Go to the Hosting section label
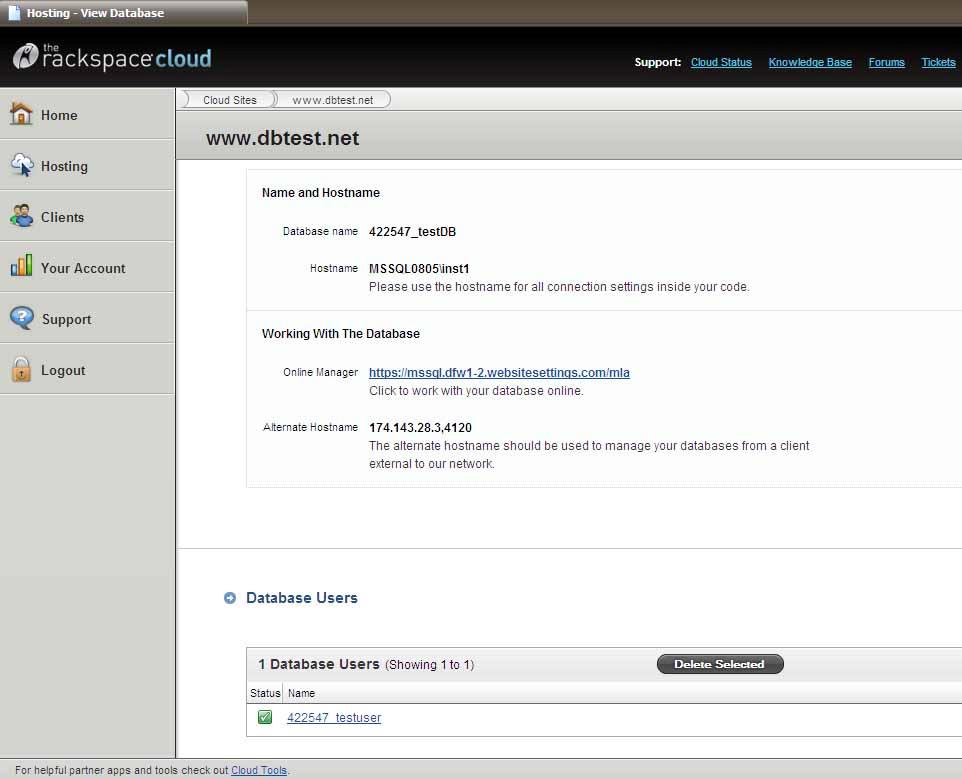 point(64,166)
